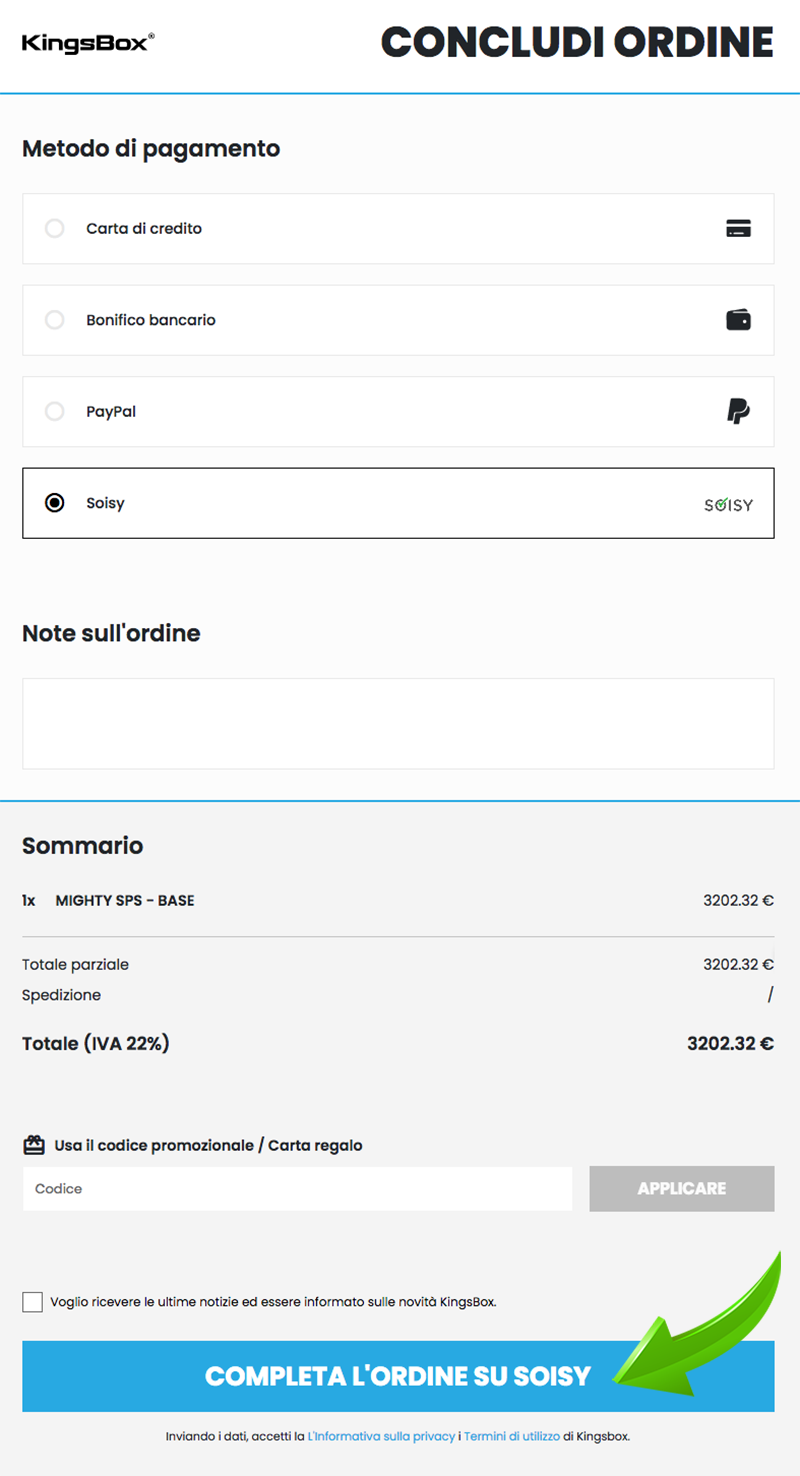Click the Note sull'ordine text area
800x1476 pixels.
[398, 723]
